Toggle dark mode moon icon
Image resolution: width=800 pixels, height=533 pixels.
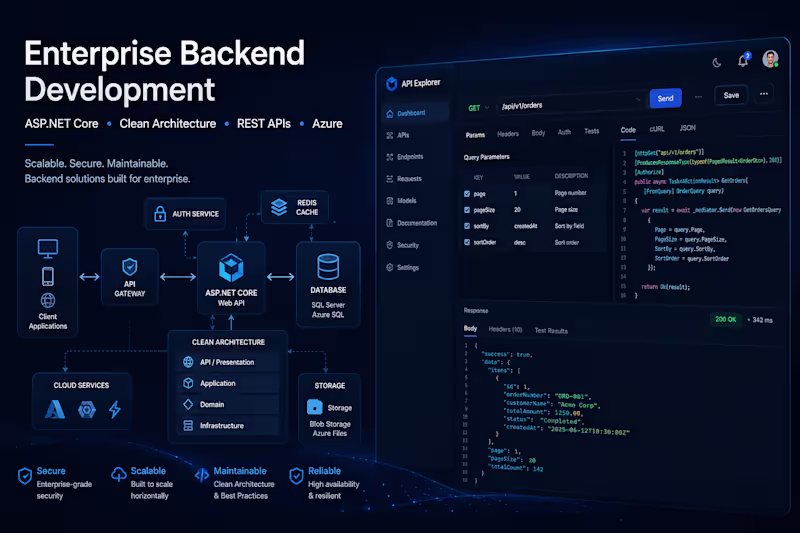[717, 63]
